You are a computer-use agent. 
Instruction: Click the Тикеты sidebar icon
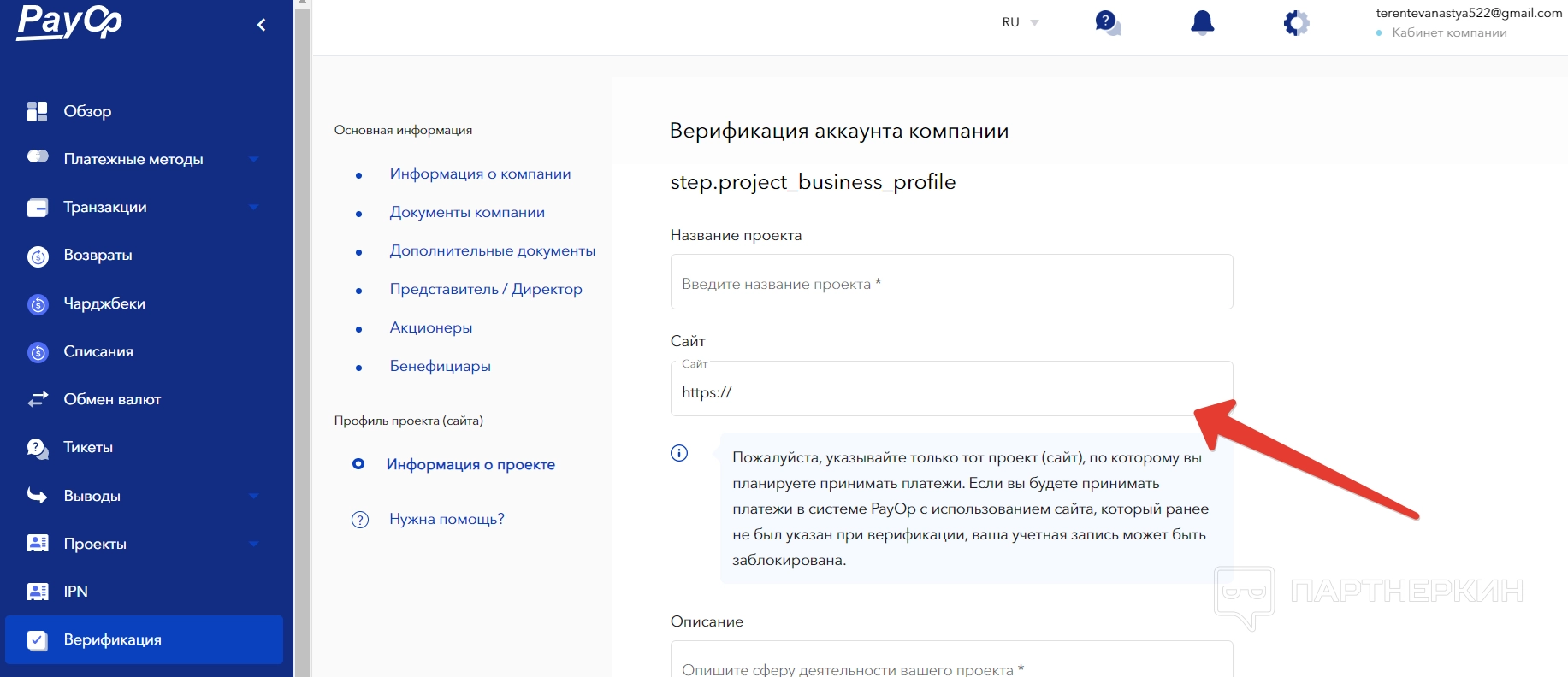pyautogui.click(x=38, y=448)
